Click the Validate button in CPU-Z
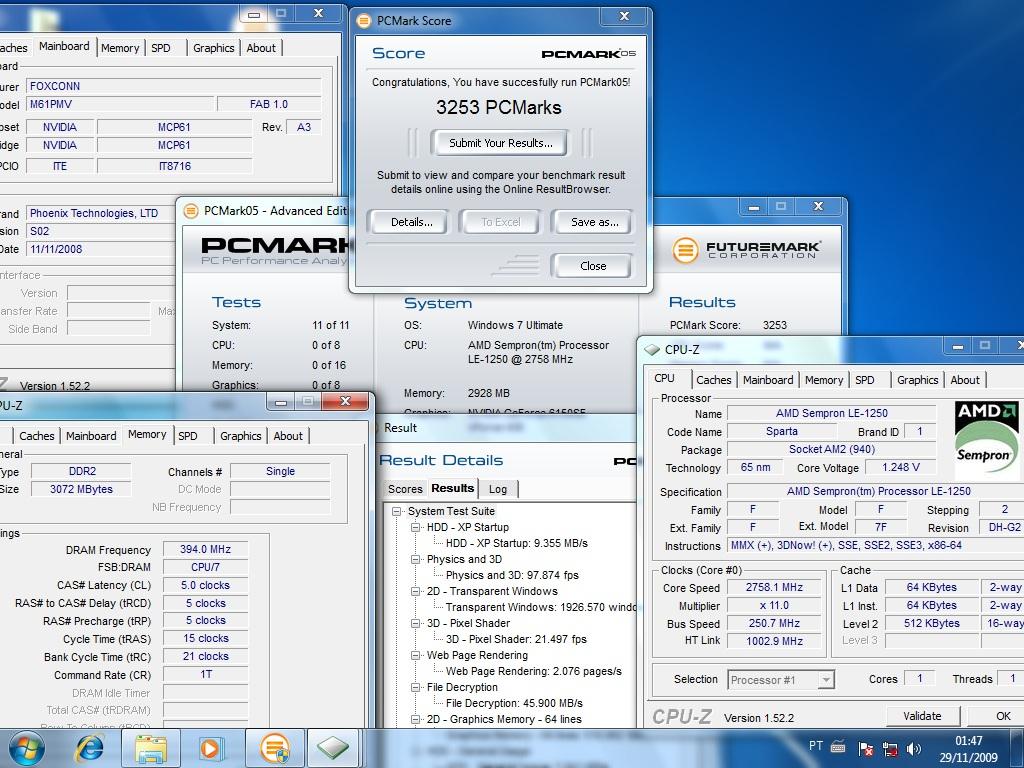The height and width of the screenshot is (768, 1024). 922,716
